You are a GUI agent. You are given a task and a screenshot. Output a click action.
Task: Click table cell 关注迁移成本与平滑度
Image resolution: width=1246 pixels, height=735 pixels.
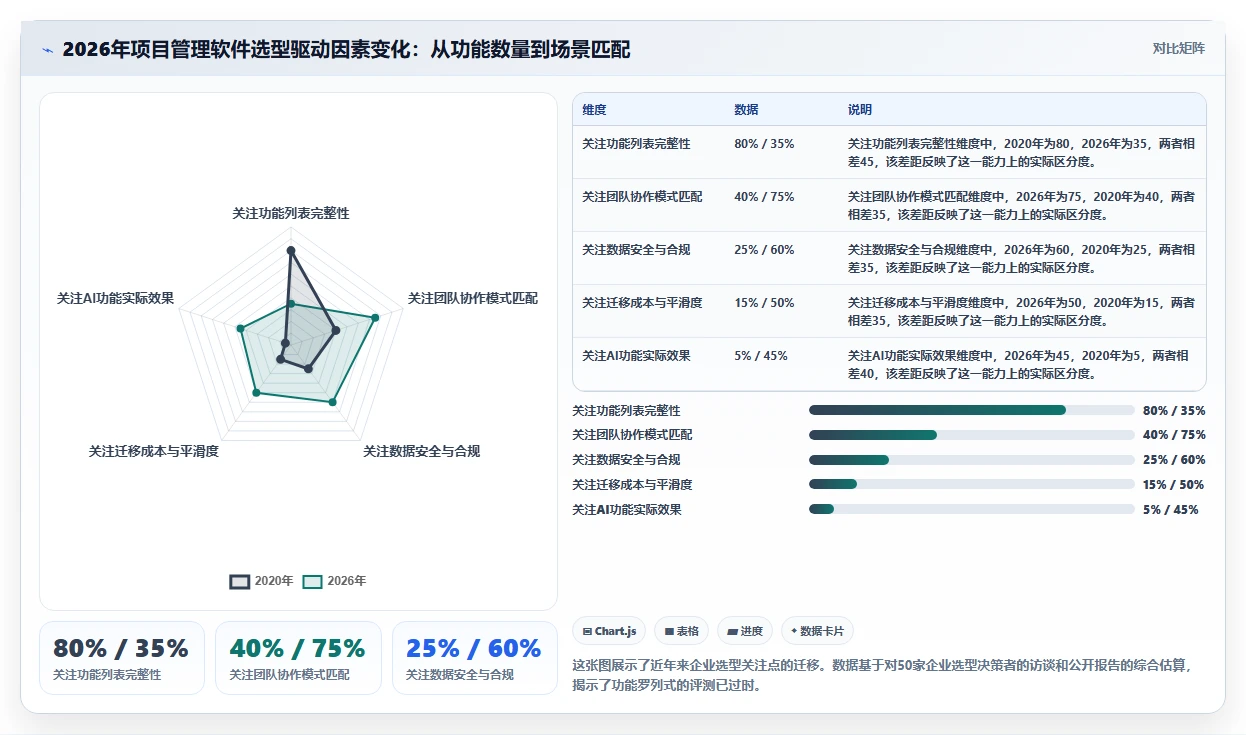[642, 303]
